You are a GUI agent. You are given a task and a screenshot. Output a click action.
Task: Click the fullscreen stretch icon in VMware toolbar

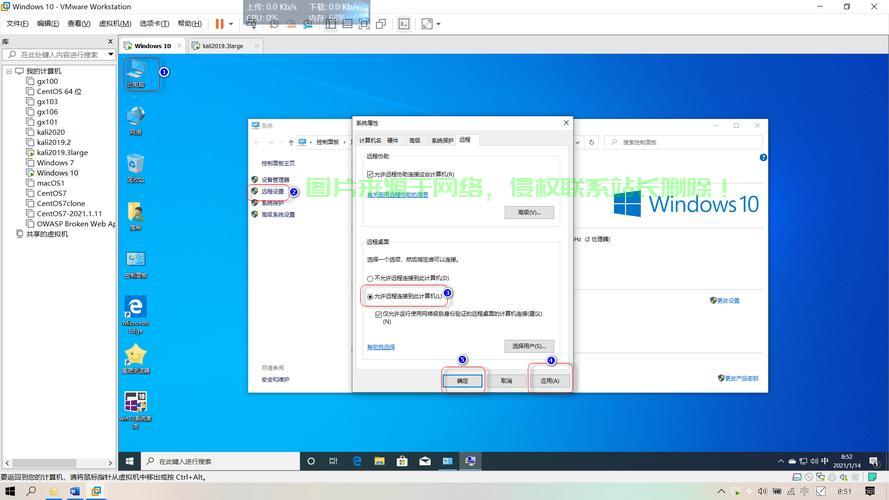click(427, 24)
